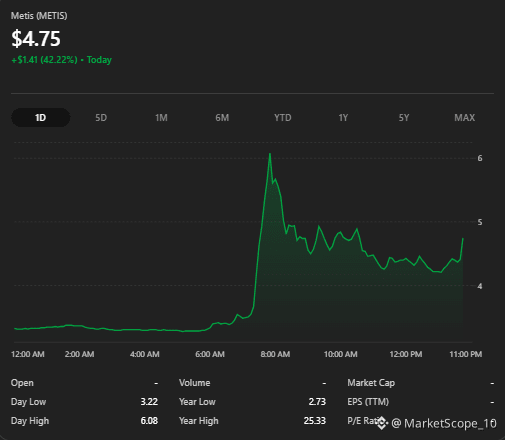Click the Day Low value 3.22
This screenshot has width=505, height=440.
point(149,402)
